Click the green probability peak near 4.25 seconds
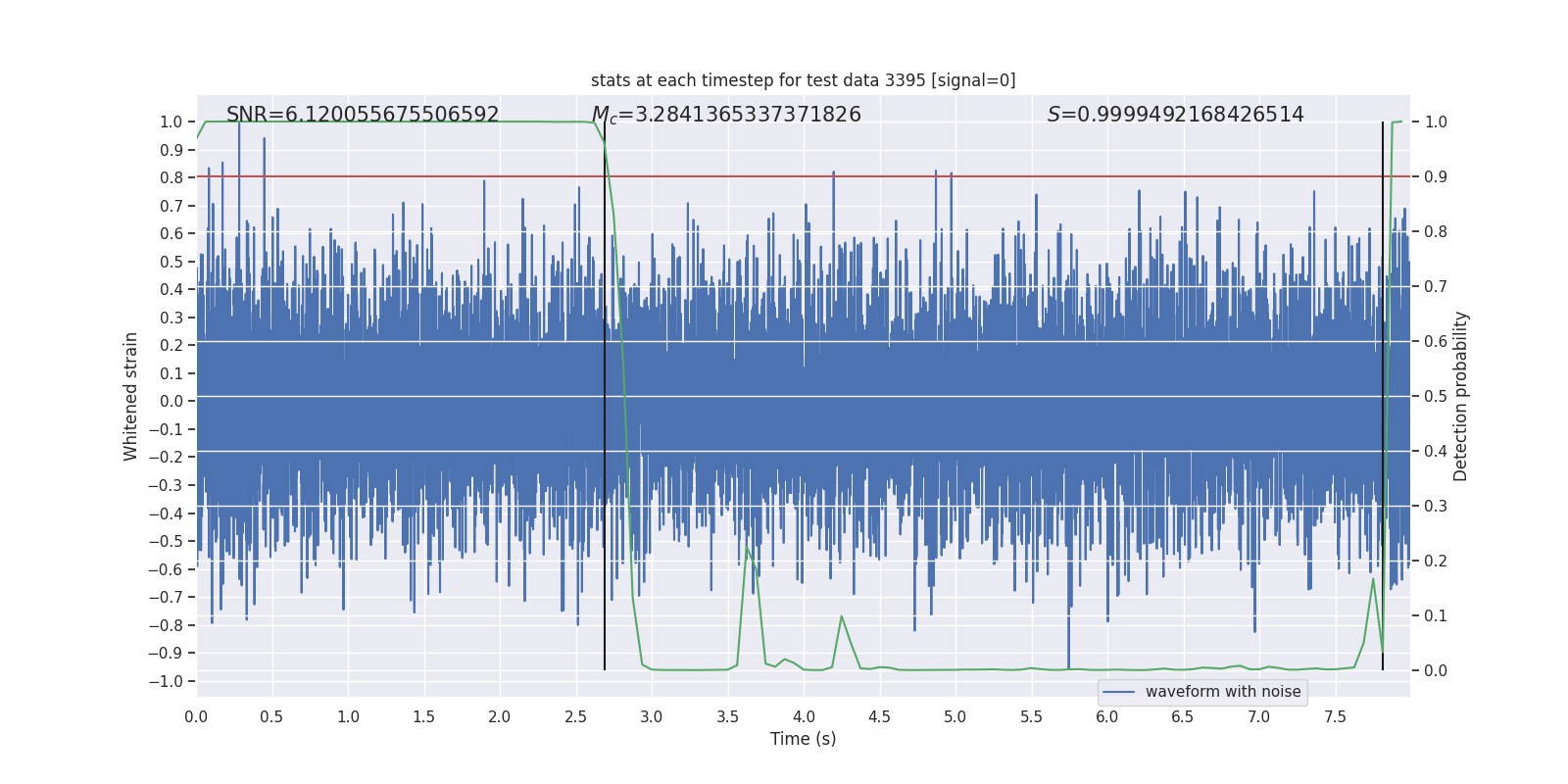The image size is (1568, 784). pos(841,616)
